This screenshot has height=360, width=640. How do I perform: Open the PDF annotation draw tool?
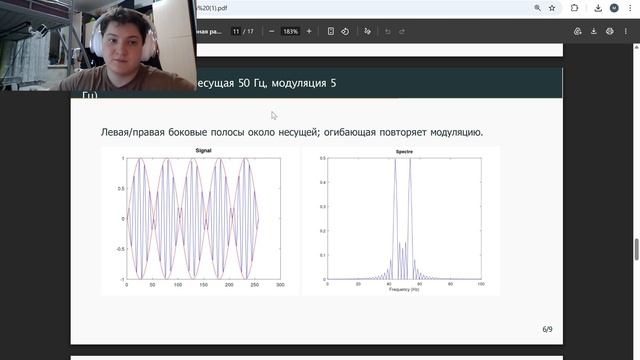pos(367,31)
